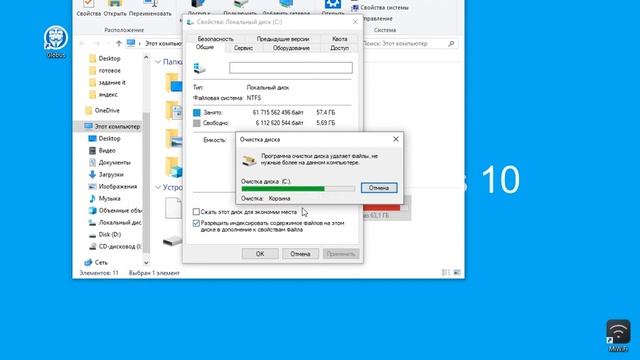Image resolution: width=640 pixels, height=360 pixels.
Task: Close the disk properties dialog
Action: 355,22
